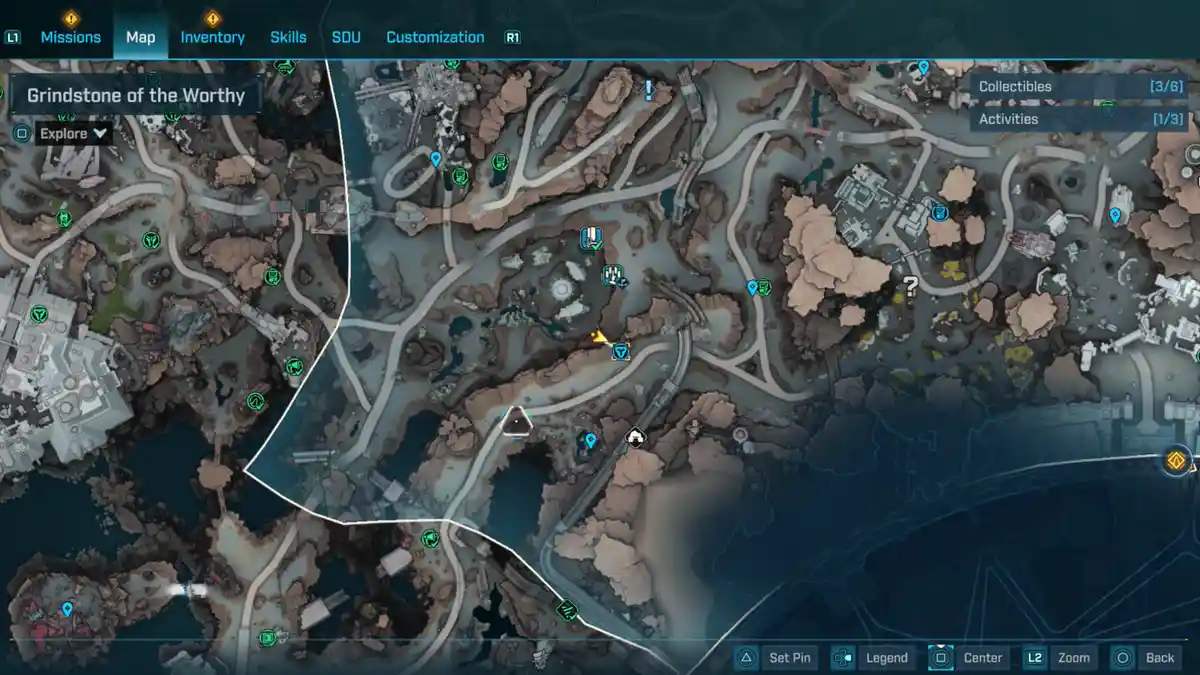Click the white question mark map marker
Viewport: 1200px width, 675px height.
911,285
